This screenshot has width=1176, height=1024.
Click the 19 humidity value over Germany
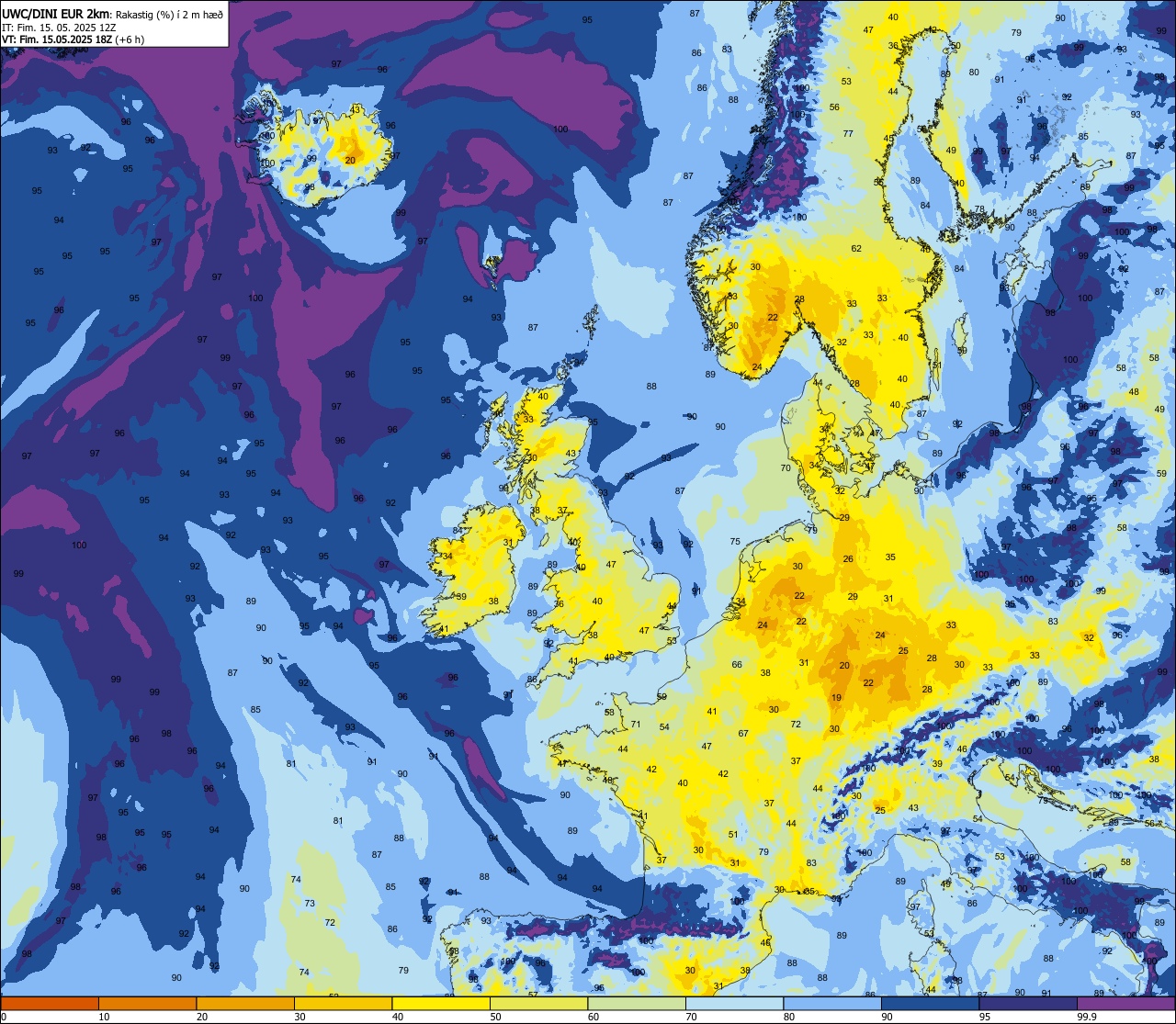click(836, 698)
